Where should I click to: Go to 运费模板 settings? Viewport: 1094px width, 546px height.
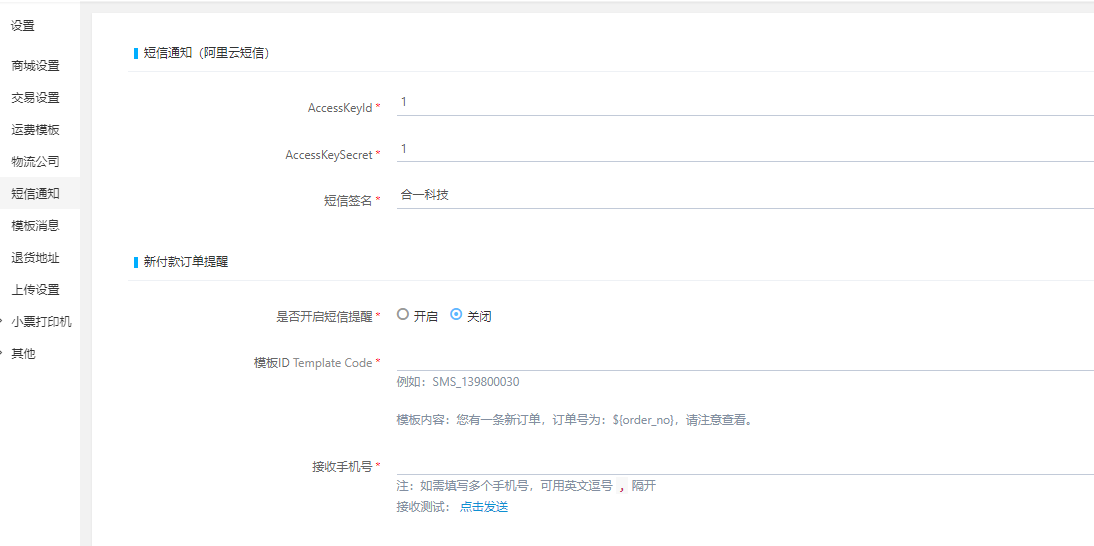tap(36, 130)
